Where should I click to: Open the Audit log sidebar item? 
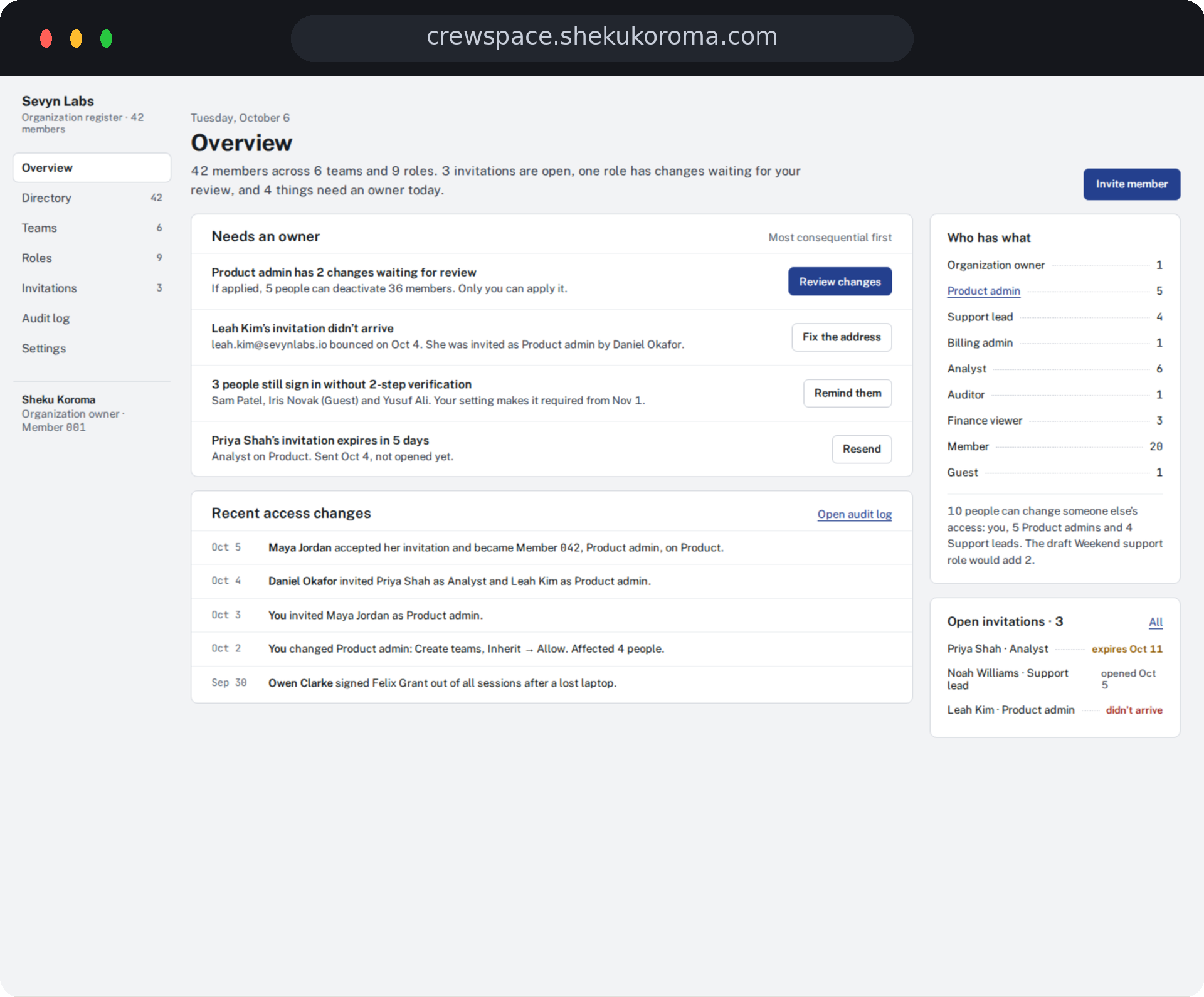point(92,318)
